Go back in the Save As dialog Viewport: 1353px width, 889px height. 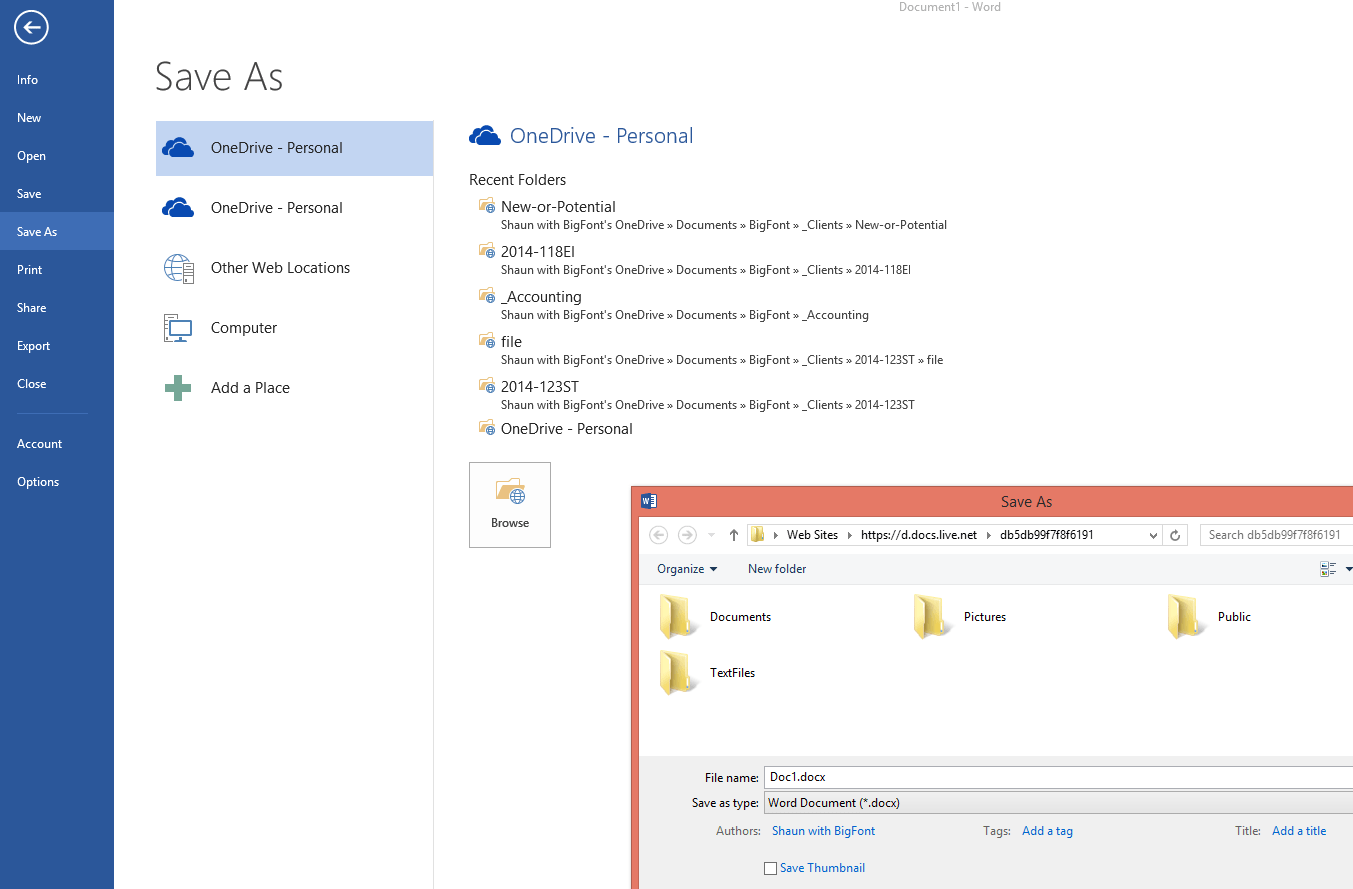(x=658, y=535)
